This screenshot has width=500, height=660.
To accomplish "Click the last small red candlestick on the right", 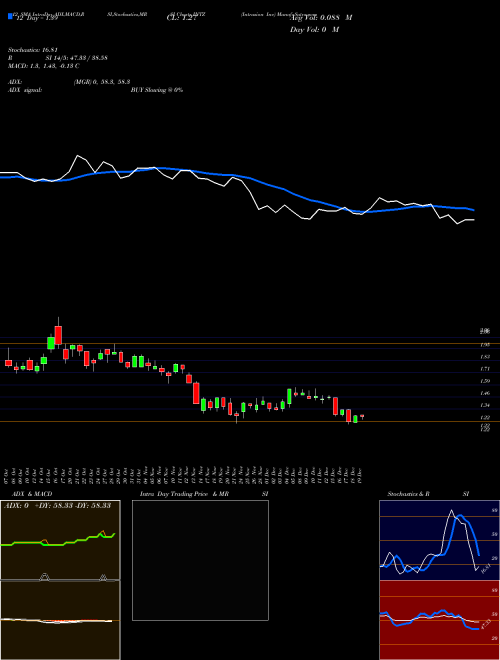I will tap(362, 416).
